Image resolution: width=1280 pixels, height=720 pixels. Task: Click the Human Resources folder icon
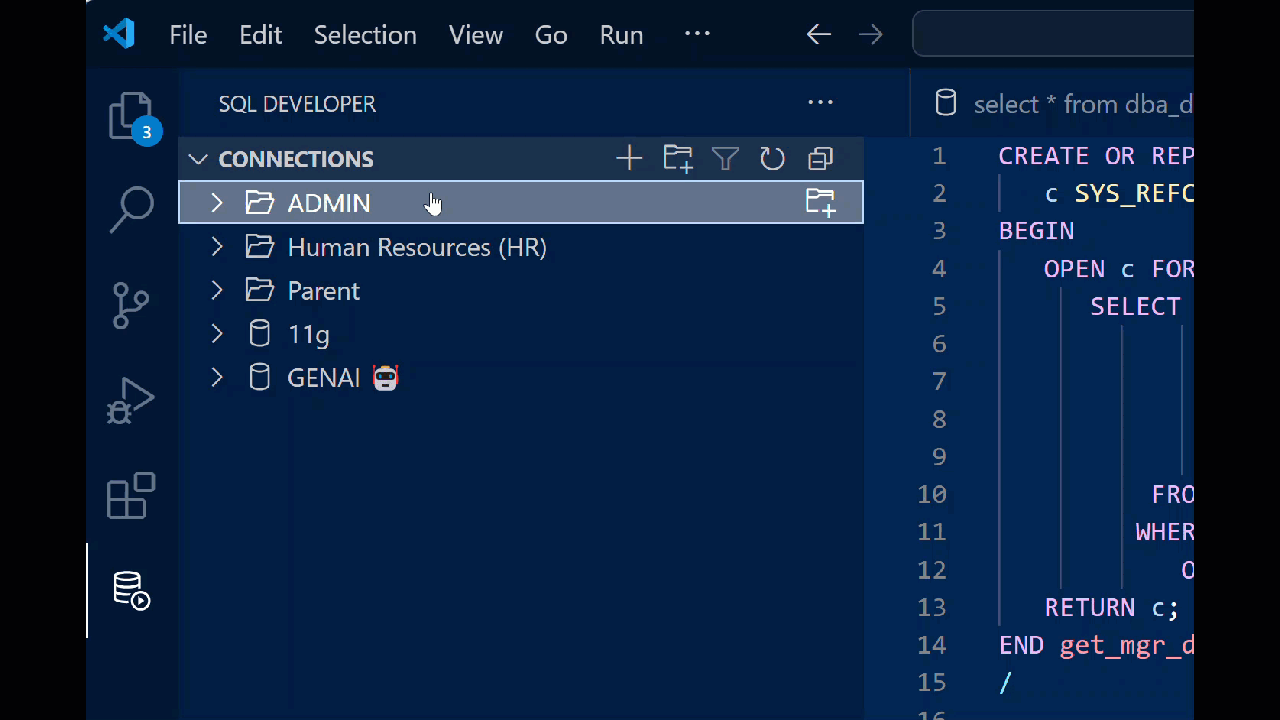click(x=260, y=246)
